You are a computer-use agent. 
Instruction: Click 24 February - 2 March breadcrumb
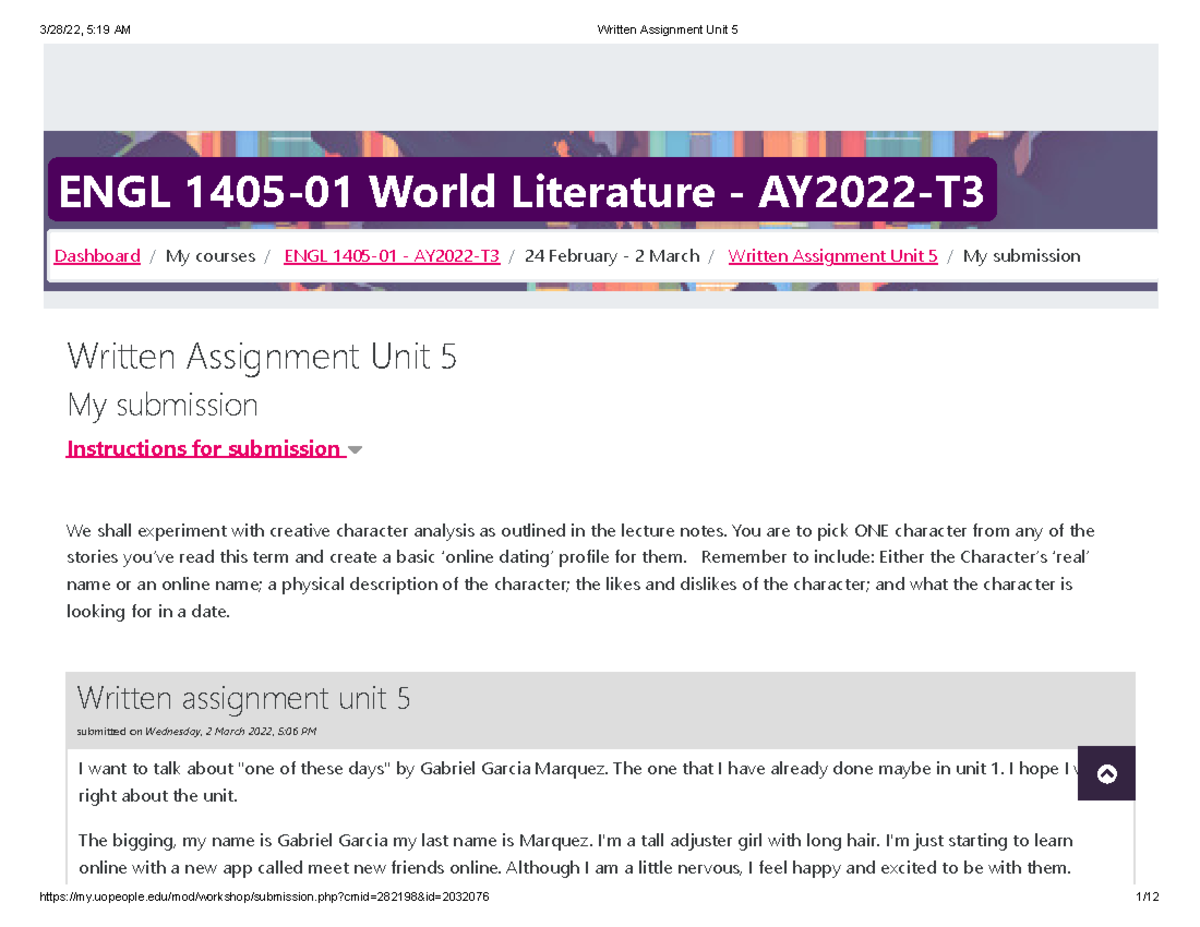point(612,256)
